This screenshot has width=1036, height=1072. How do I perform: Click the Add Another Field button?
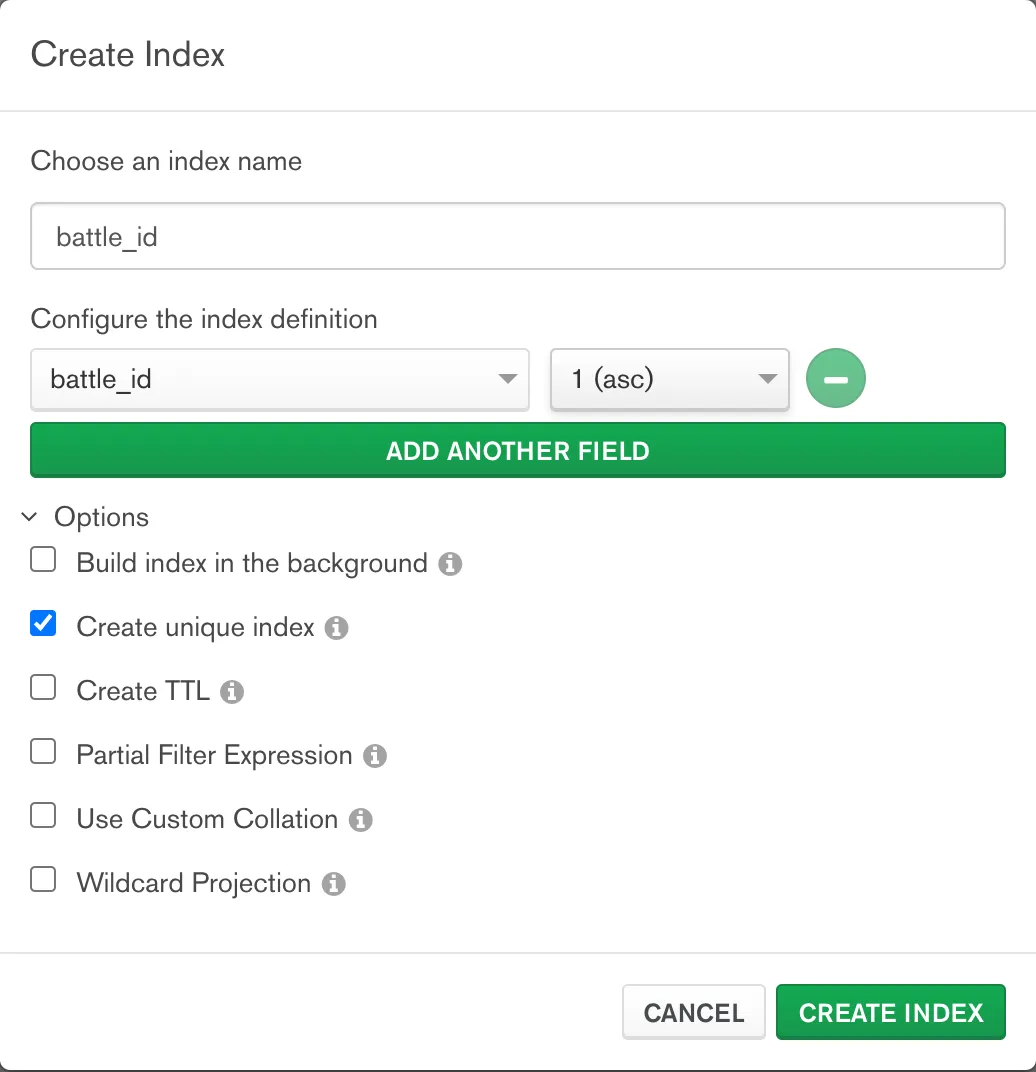click(x=518, y=450)
